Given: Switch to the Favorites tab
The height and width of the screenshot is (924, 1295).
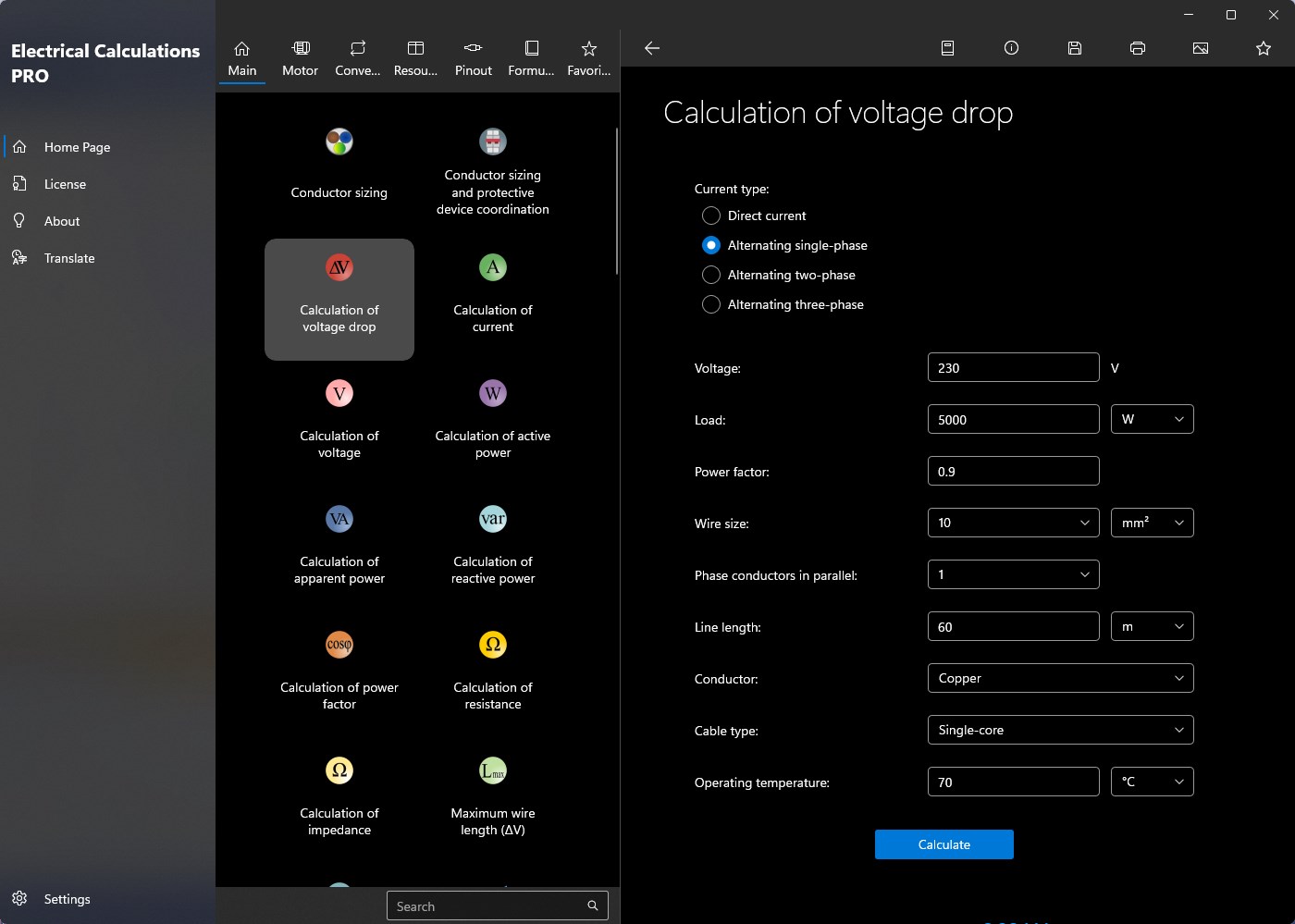Looking at the screenshot, I should click(589, 58).
